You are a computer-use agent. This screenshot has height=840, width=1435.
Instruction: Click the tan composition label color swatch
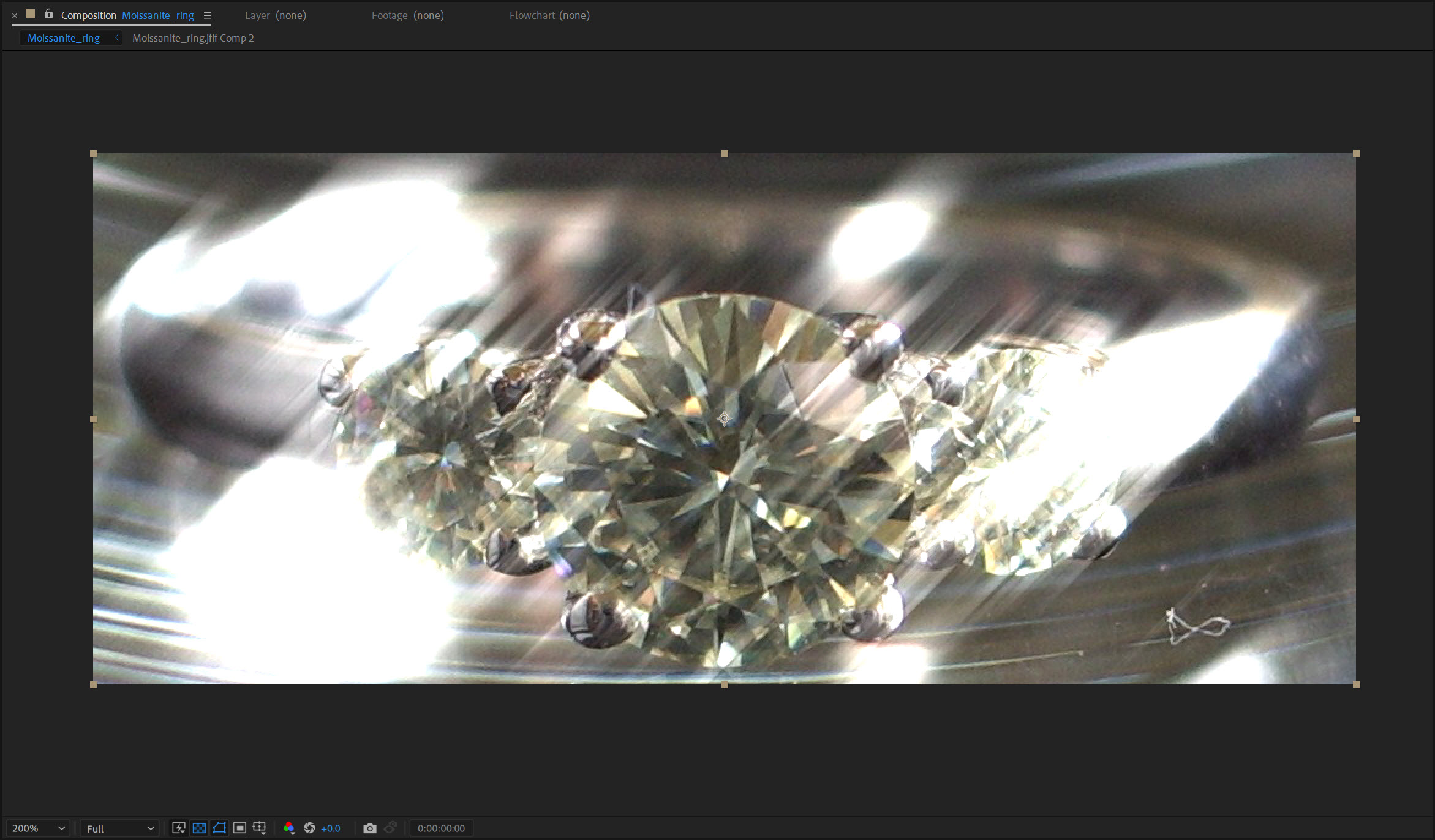coord(30,14)
